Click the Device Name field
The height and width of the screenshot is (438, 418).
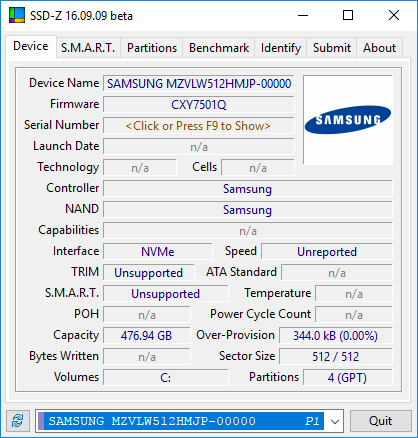point(199,84)
